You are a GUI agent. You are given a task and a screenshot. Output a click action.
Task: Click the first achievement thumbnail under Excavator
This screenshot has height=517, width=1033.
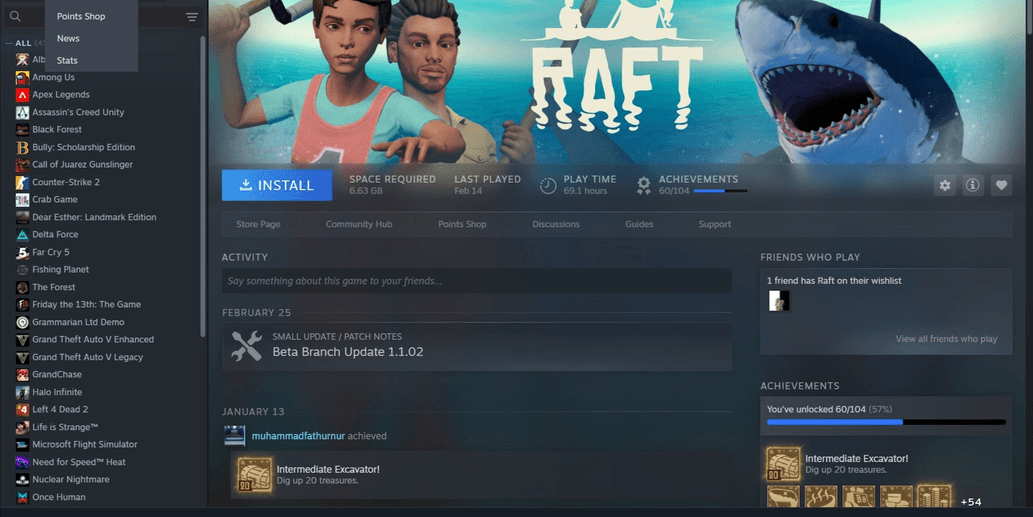pyautogui.click(x=783, y=496)
